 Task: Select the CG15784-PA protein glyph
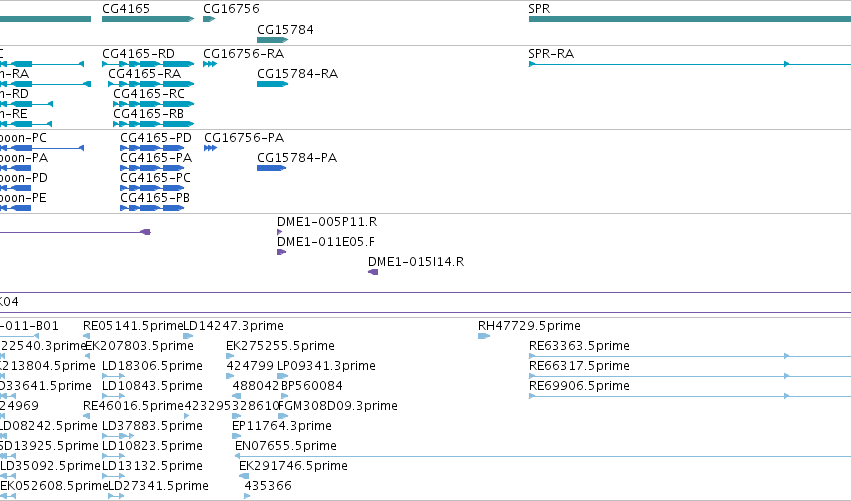click(x=271, y=168)
